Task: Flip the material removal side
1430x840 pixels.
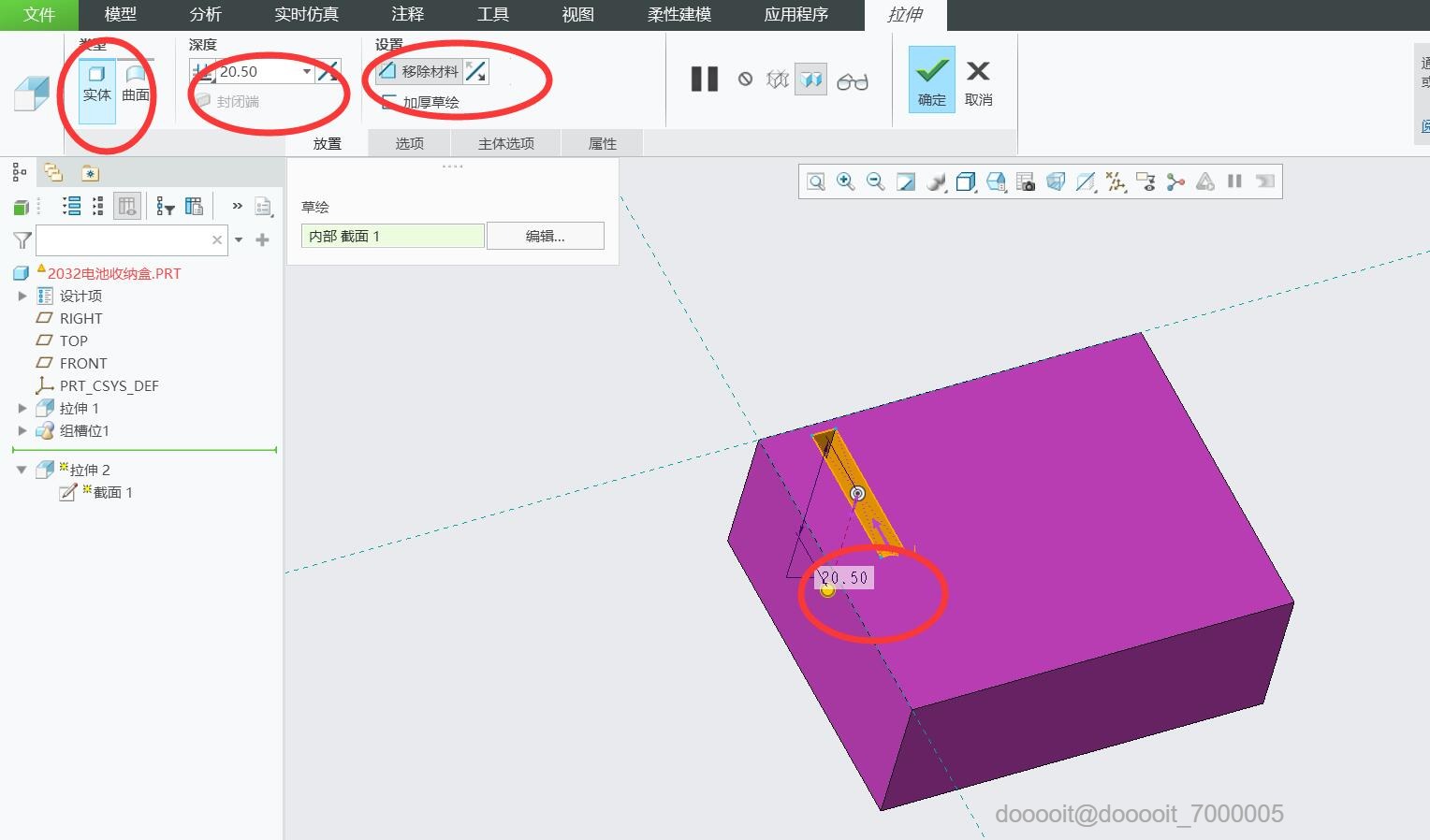Action: [476, 71]
